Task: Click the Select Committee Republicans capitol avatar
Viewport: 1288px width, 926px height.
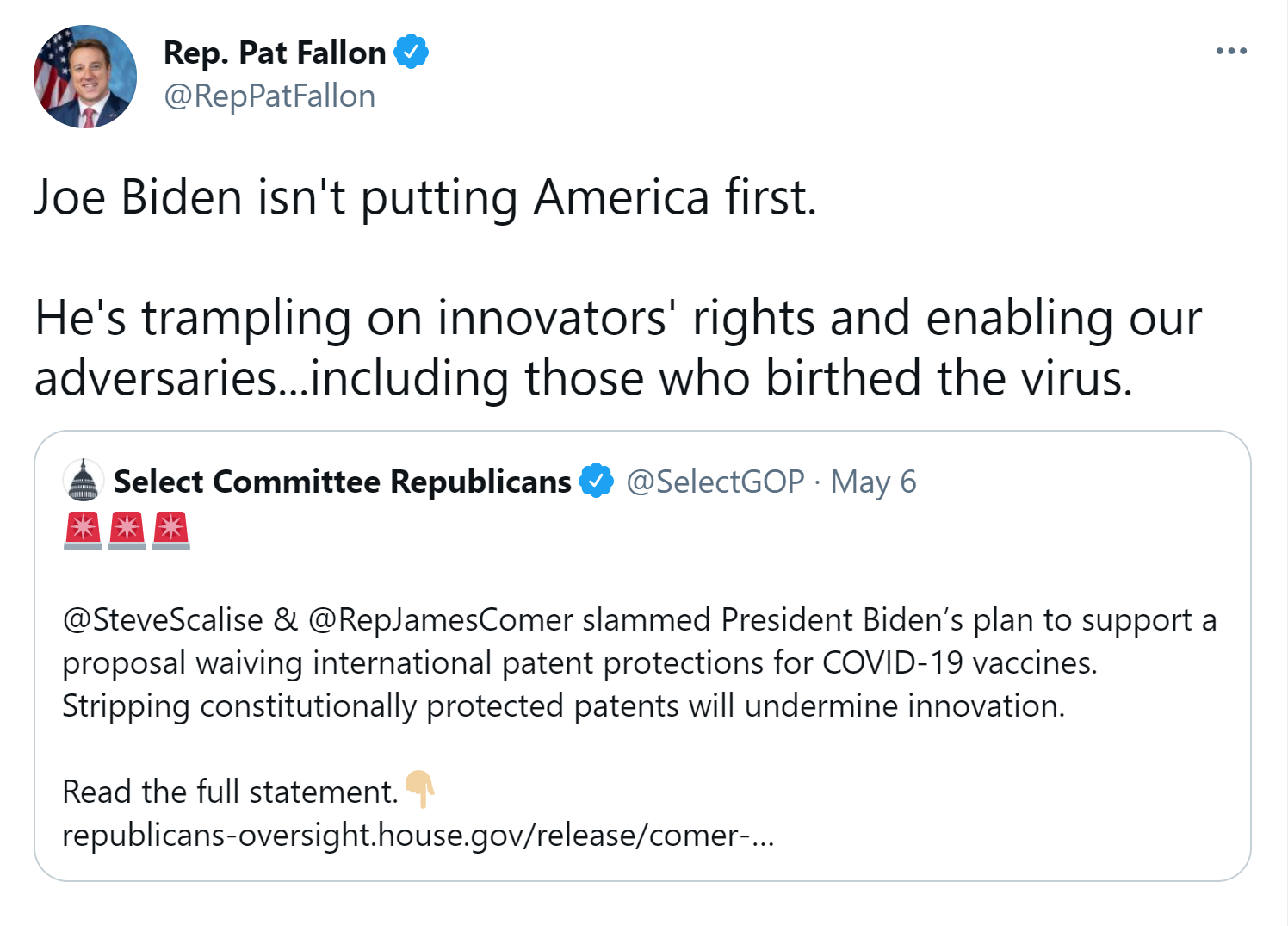Action: (84, 481)
